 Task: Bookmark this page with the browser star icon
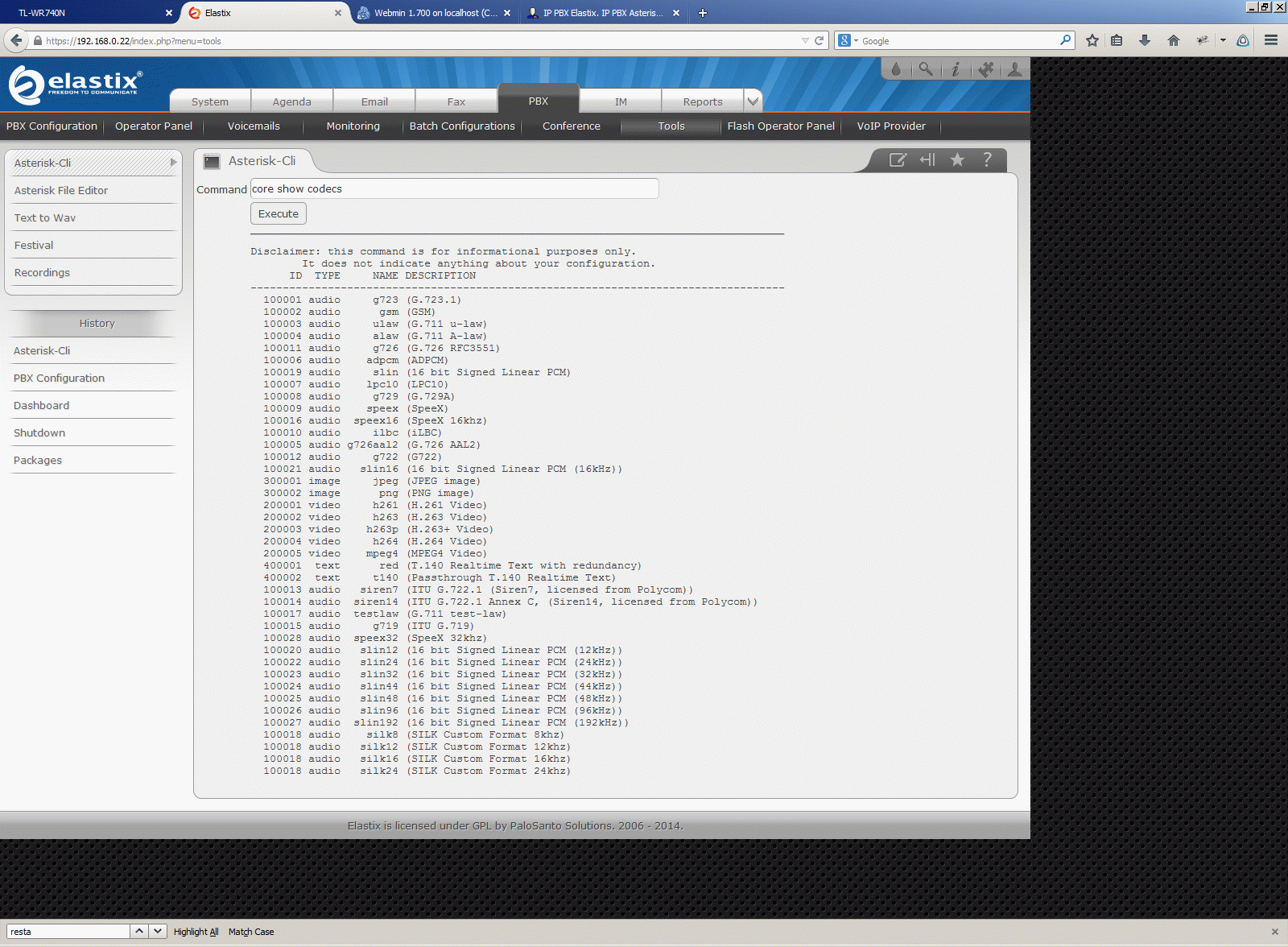point(1092,40)
